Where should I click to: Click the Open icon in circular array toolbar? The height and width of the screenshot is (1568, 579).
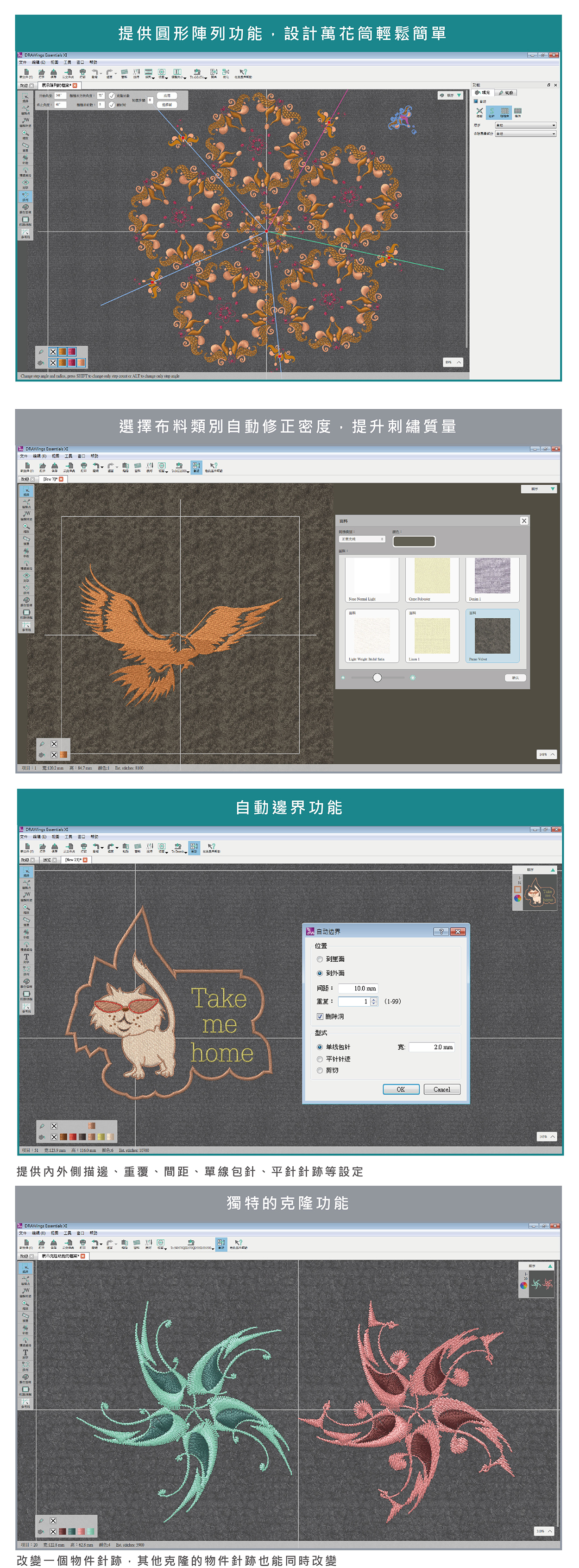(x=42, y=74)
